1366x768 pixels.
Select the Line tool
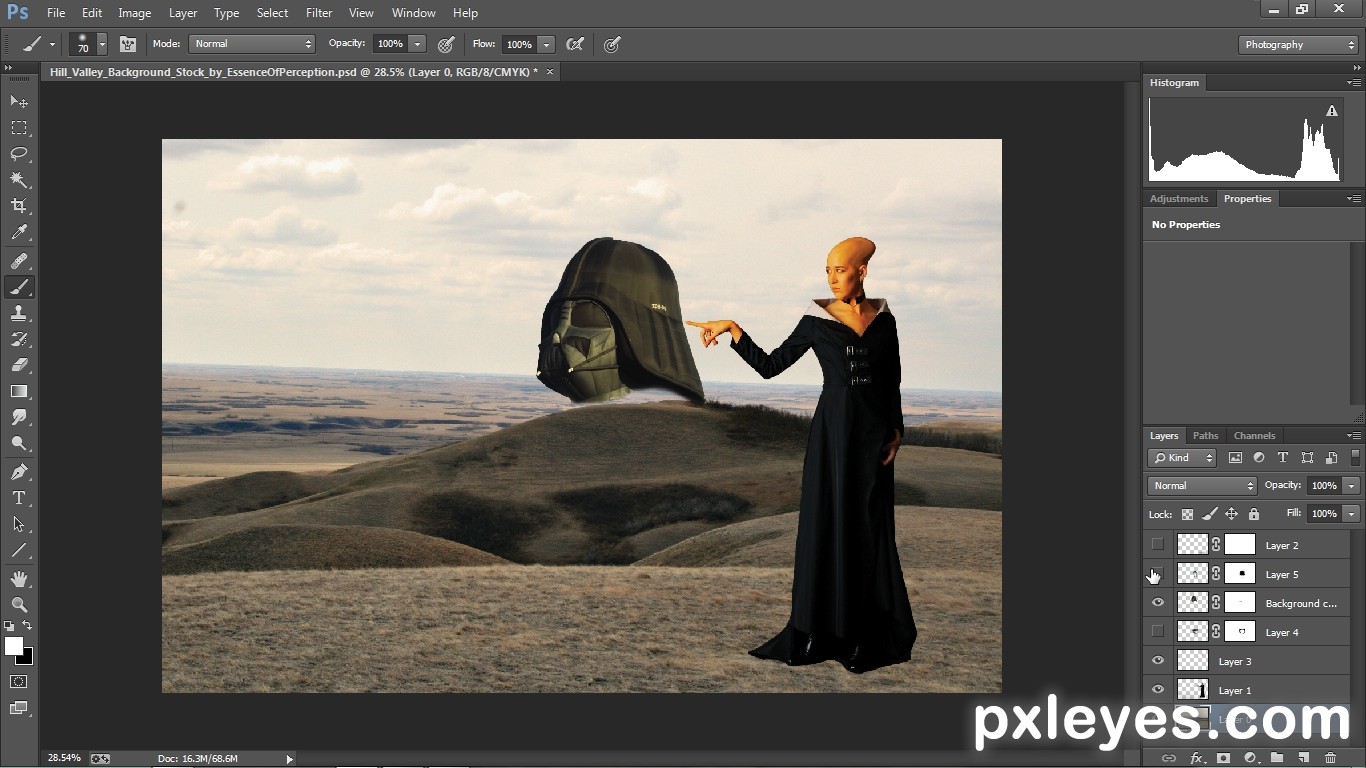(19, 550)
